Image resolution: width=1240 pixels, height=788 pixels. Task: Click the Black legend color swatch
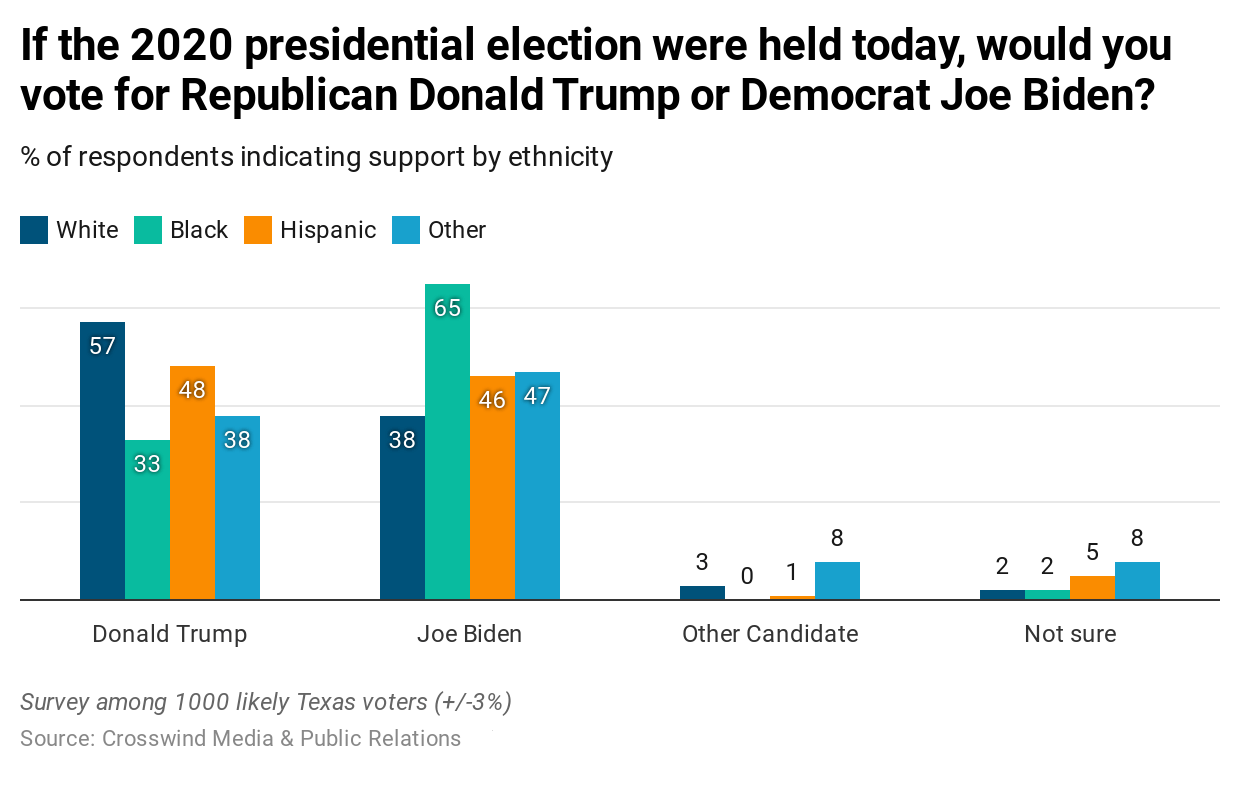coord(148,230)
